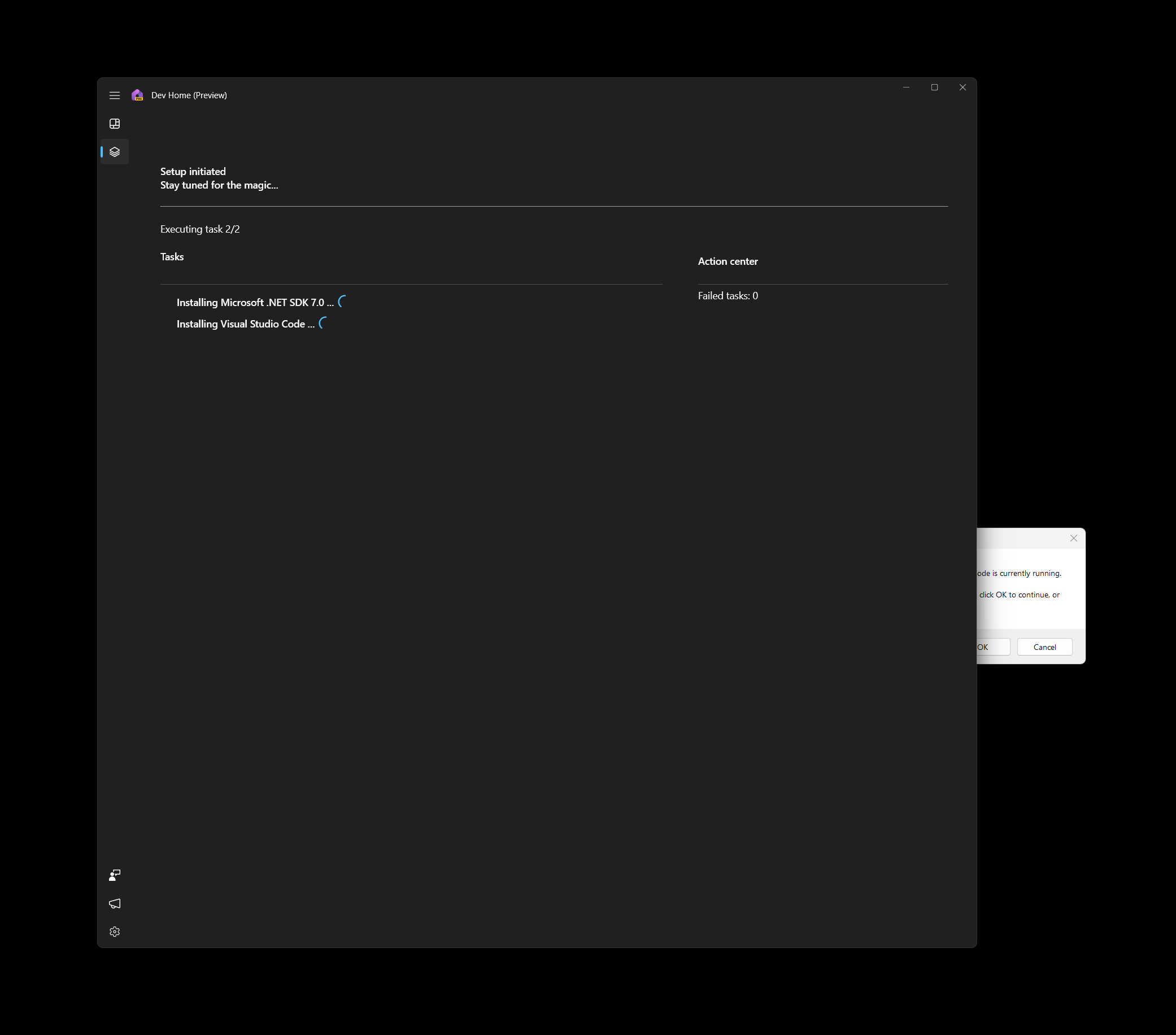This screenshot has width=1176, height=1035.
Task: Open Dev Home settings via the gear icon
Action: tap(115, 932)
